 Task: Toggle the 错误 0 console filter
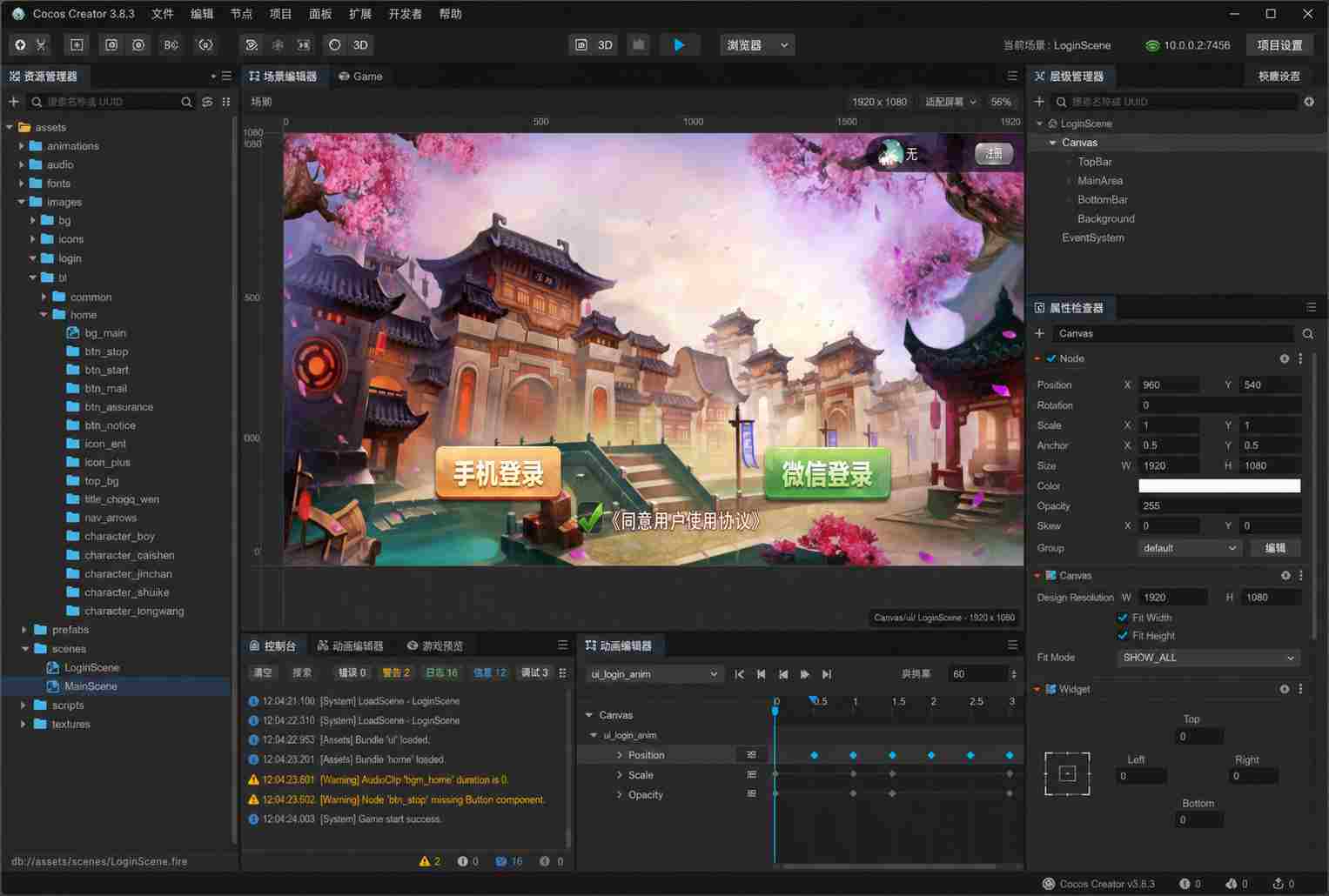coord(352,672)
